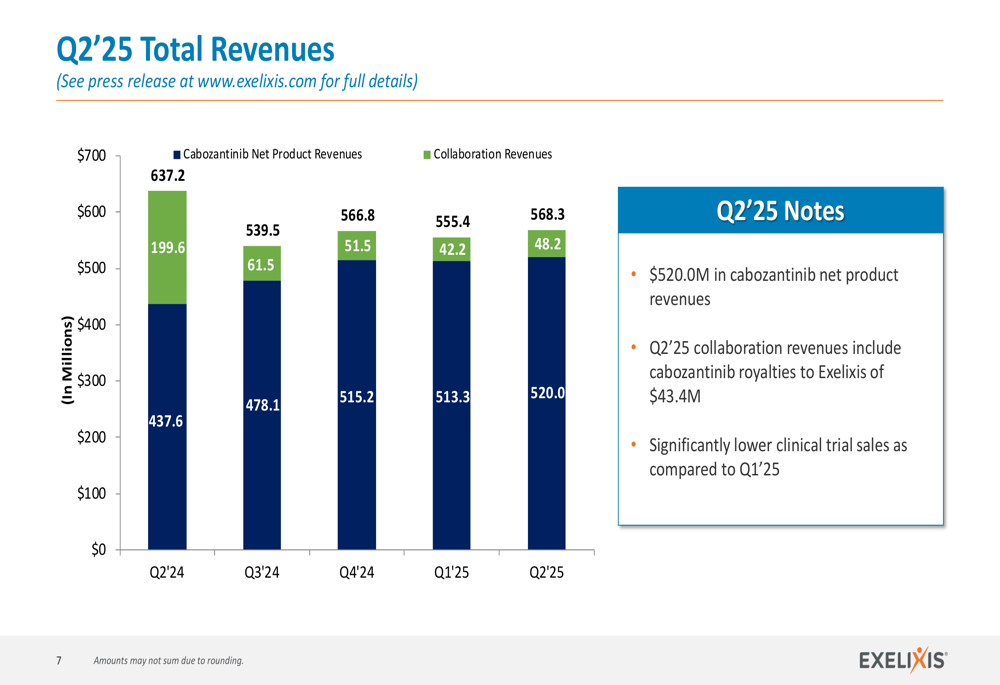Click the 539.5 total above the Q3'24 bar
Screen dimensions: 1000x685
(263, 230)
